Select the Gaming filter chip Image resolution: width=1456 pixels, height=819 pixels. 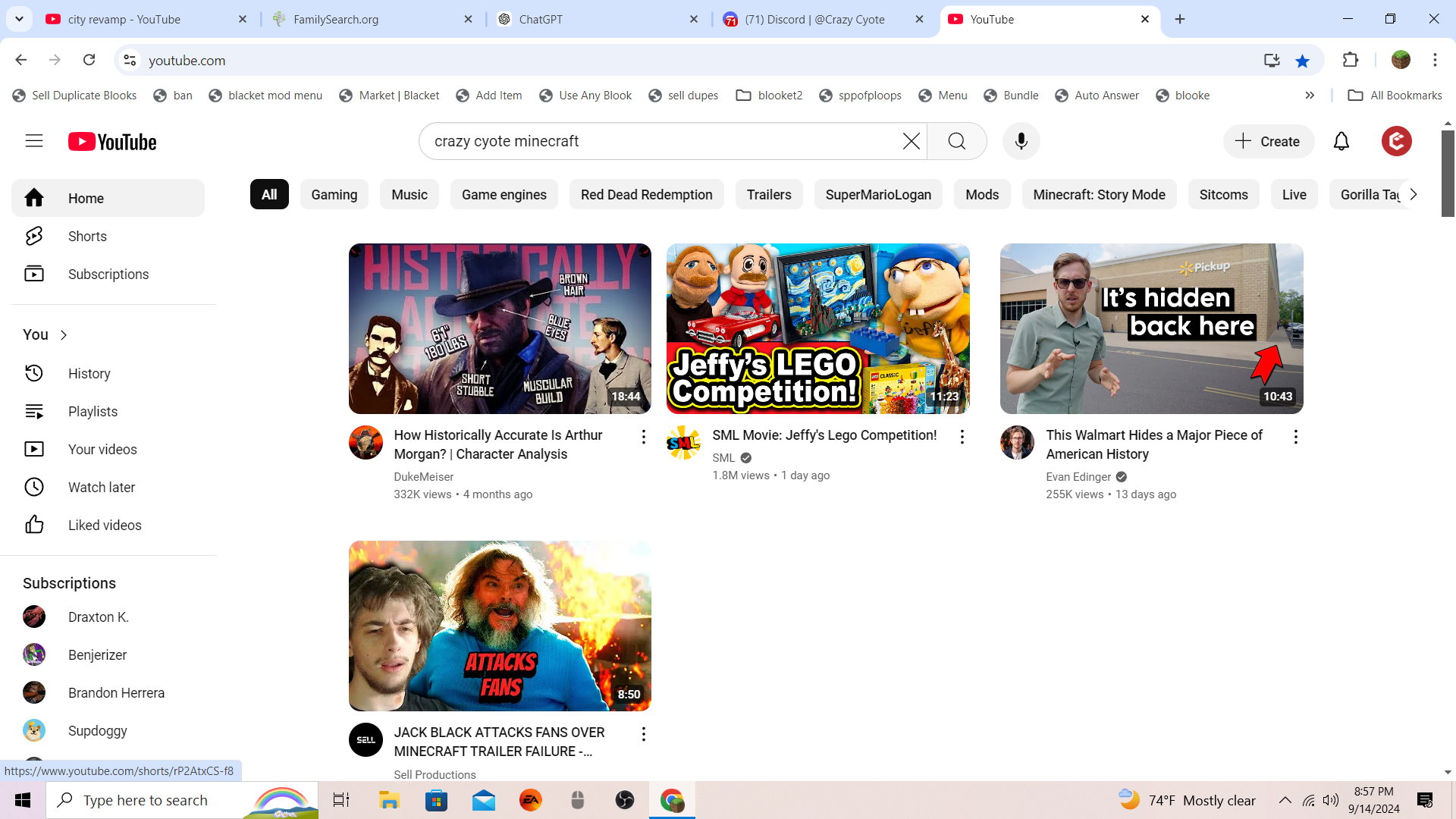coord(334,195)
